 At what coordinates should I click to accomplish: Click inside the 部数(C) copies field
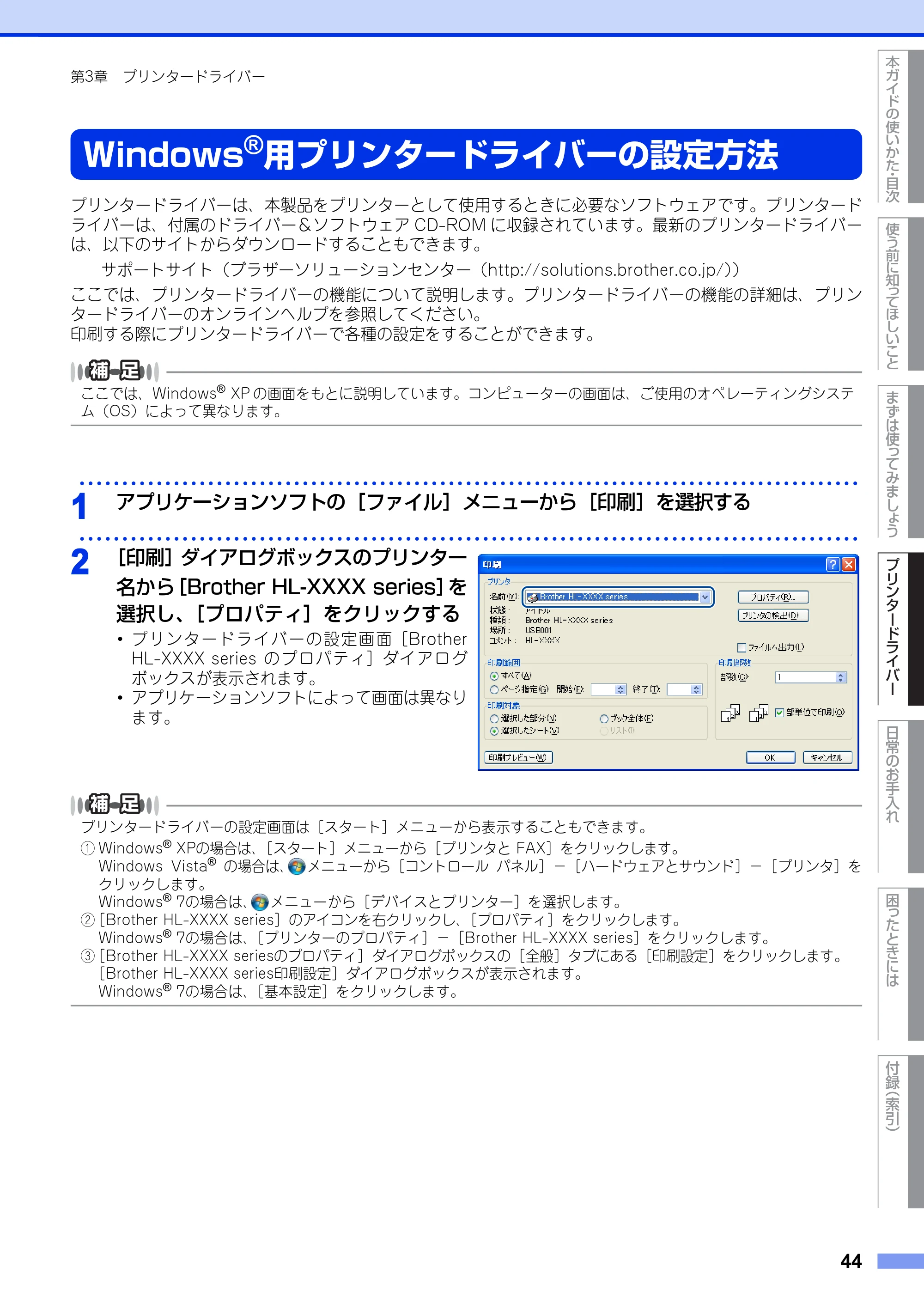805,677
